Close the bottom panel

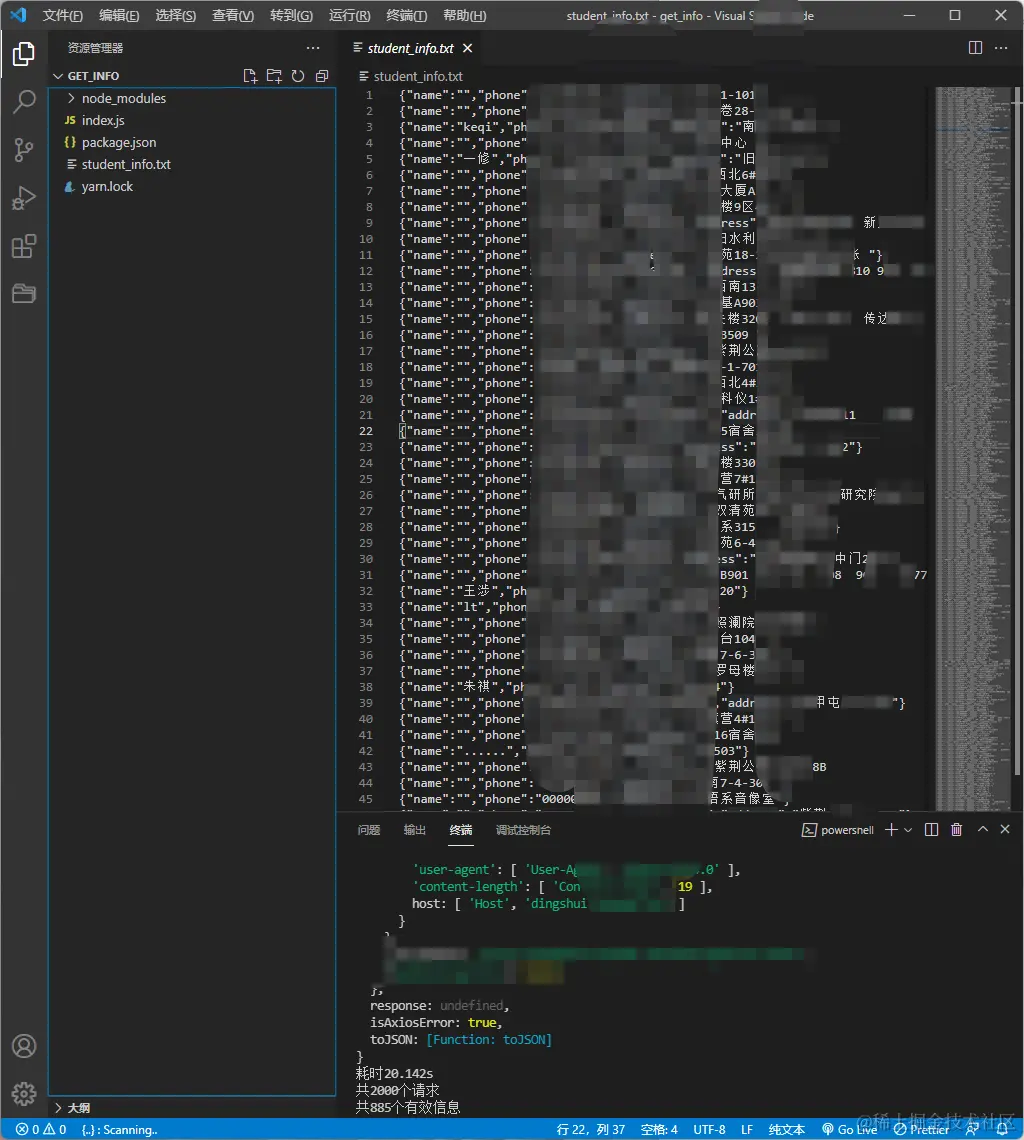(x=1005, y=830)
